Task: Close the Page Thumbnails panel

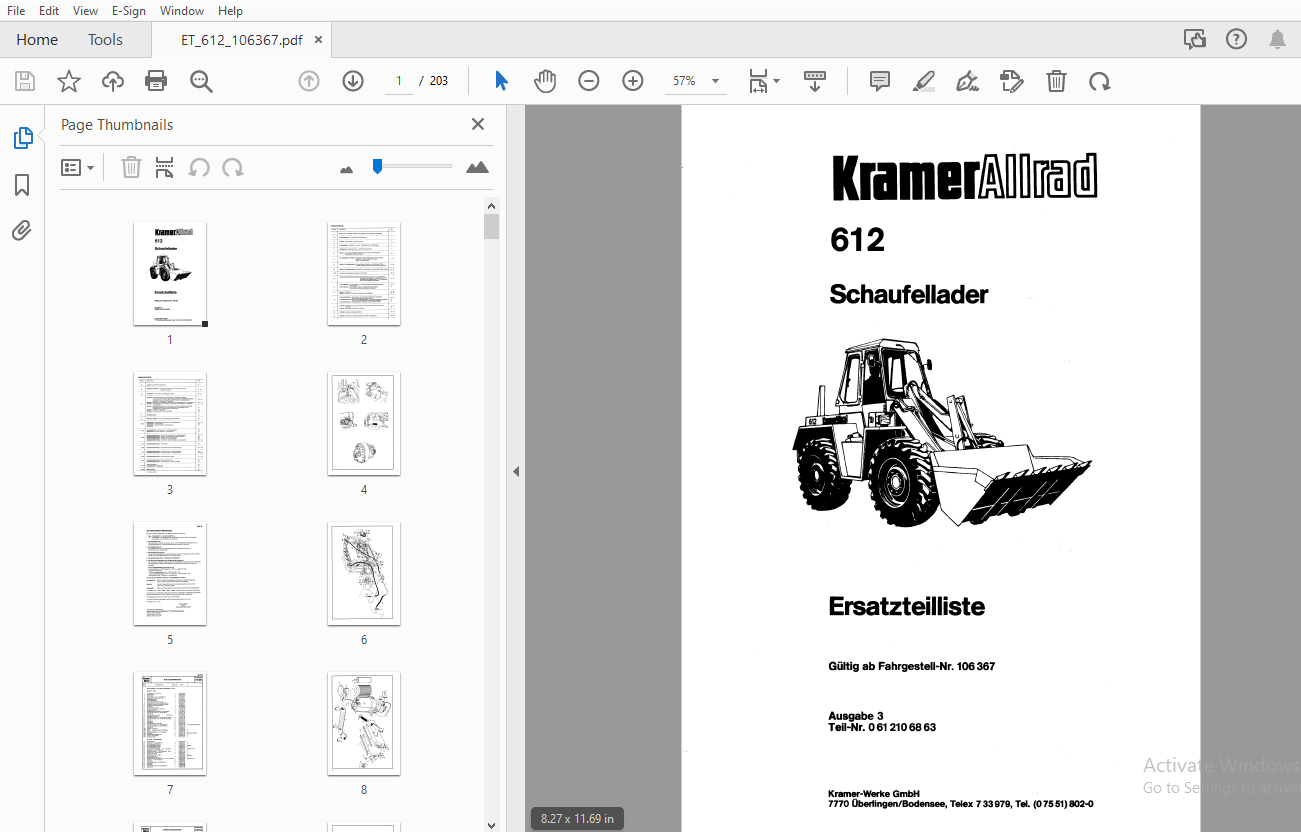Action: coord(478,124)
